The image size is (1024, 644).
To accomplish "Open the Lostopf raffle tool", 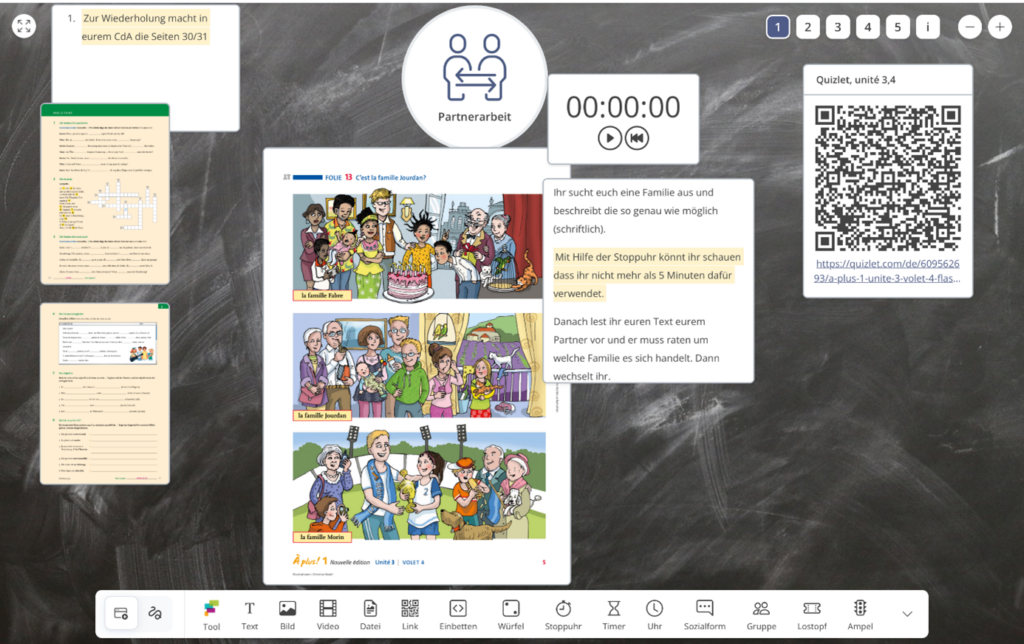I will (x=811, y=614).
